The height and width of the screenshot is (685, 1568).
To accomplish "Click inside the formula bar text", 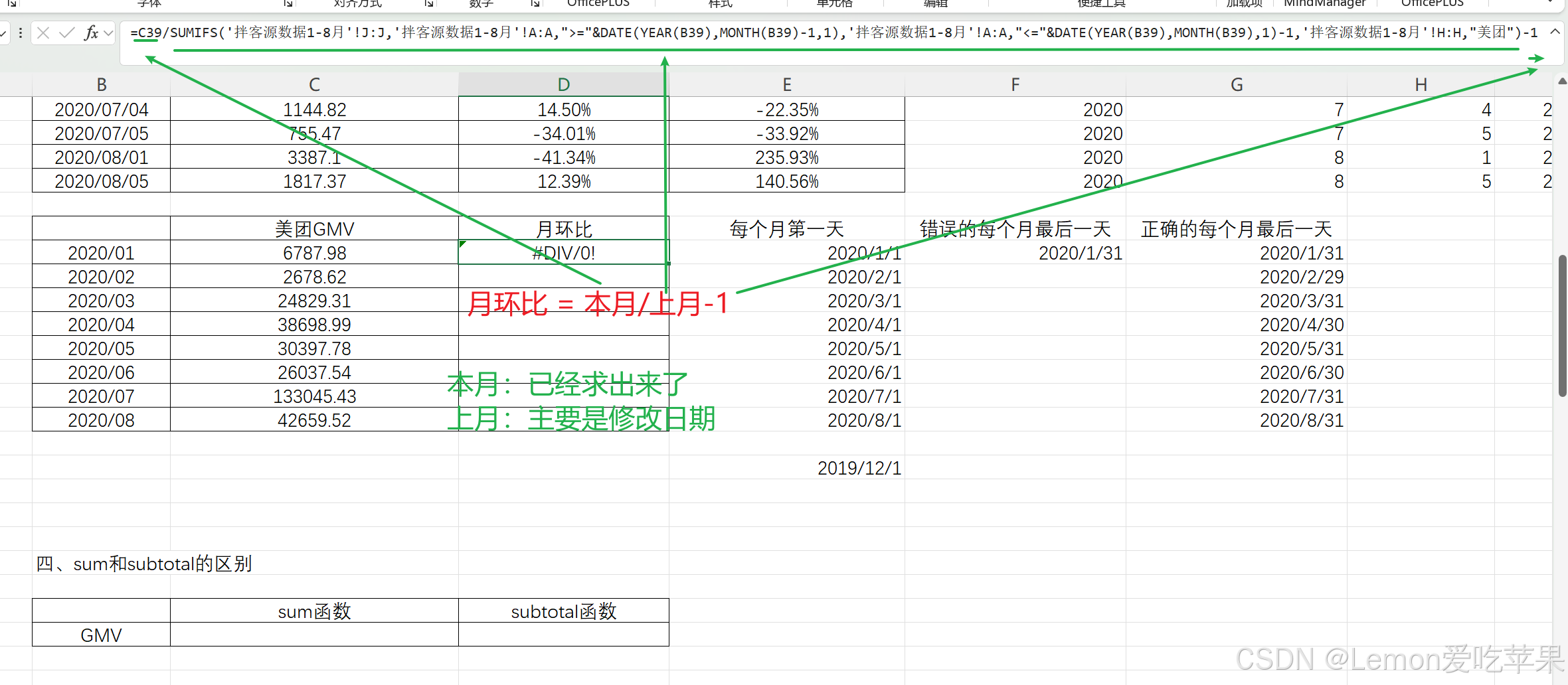I will point(833,33).
